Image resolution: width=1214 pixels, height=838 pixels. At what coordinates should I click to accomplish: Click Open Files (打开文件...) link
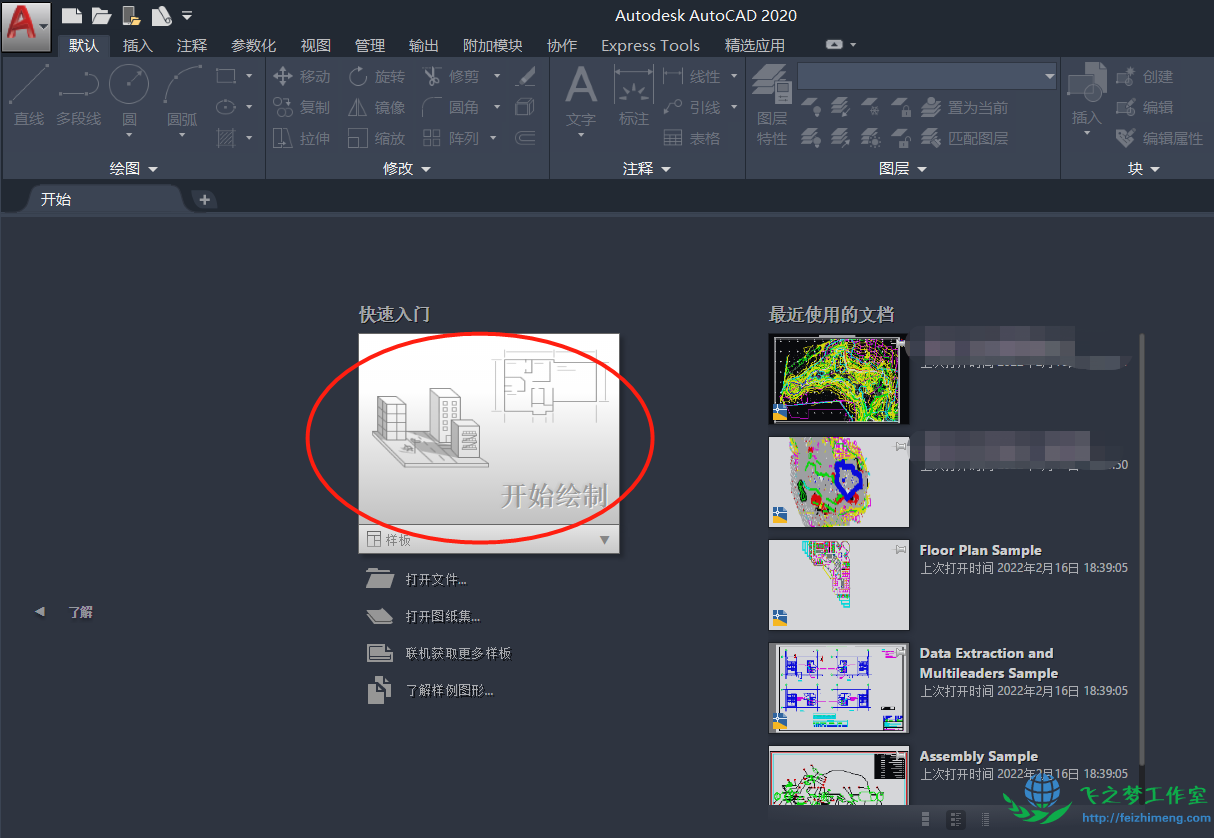(436, 579)
